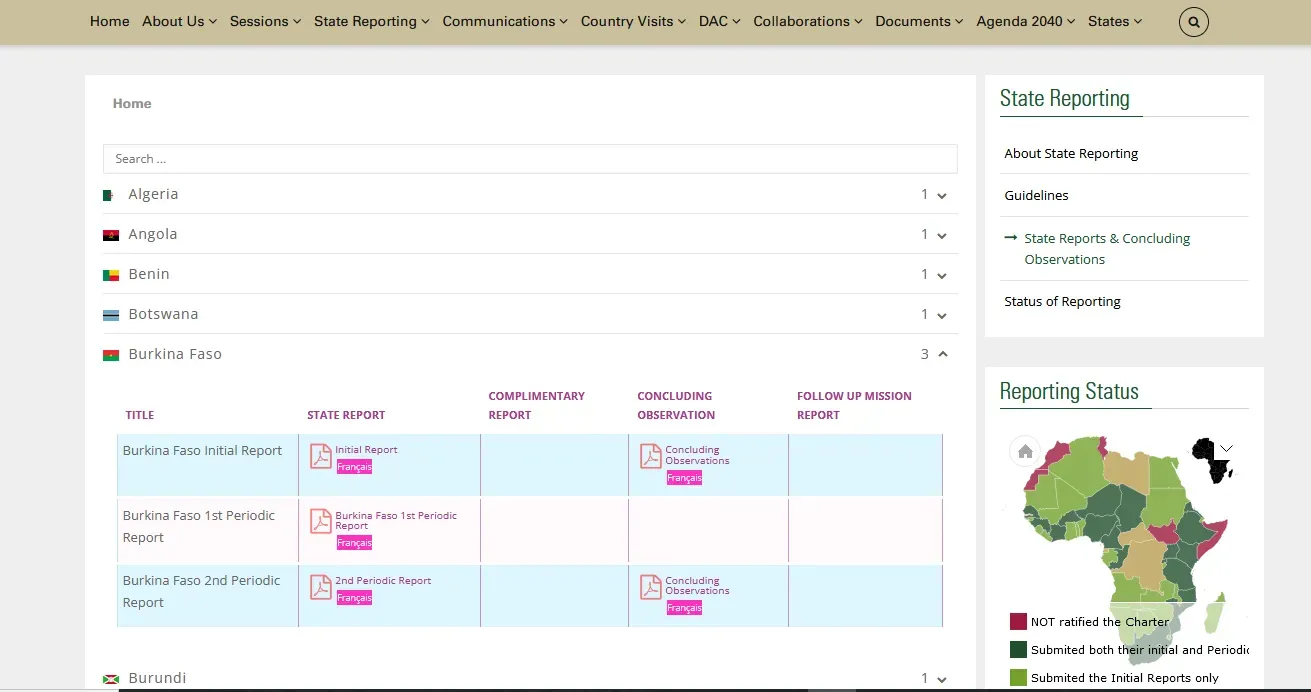
Task: Click the NOT ratified legend color swatch
Action: coord(1018,621)
